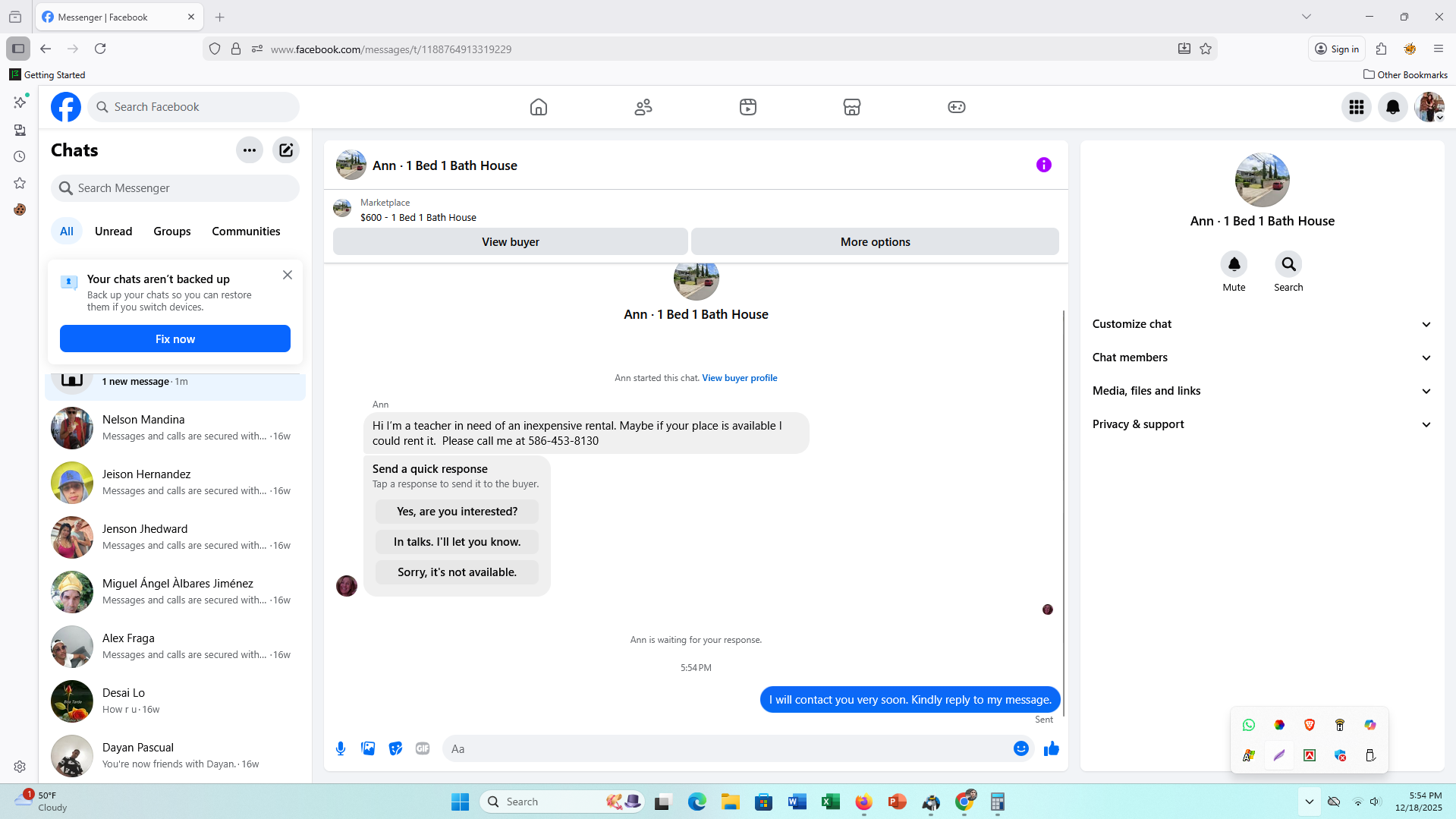This screenshot has height=819, width=1456.
Task: Open the browser Extensions puzzle icon
Action: (x=1381, y=49)
